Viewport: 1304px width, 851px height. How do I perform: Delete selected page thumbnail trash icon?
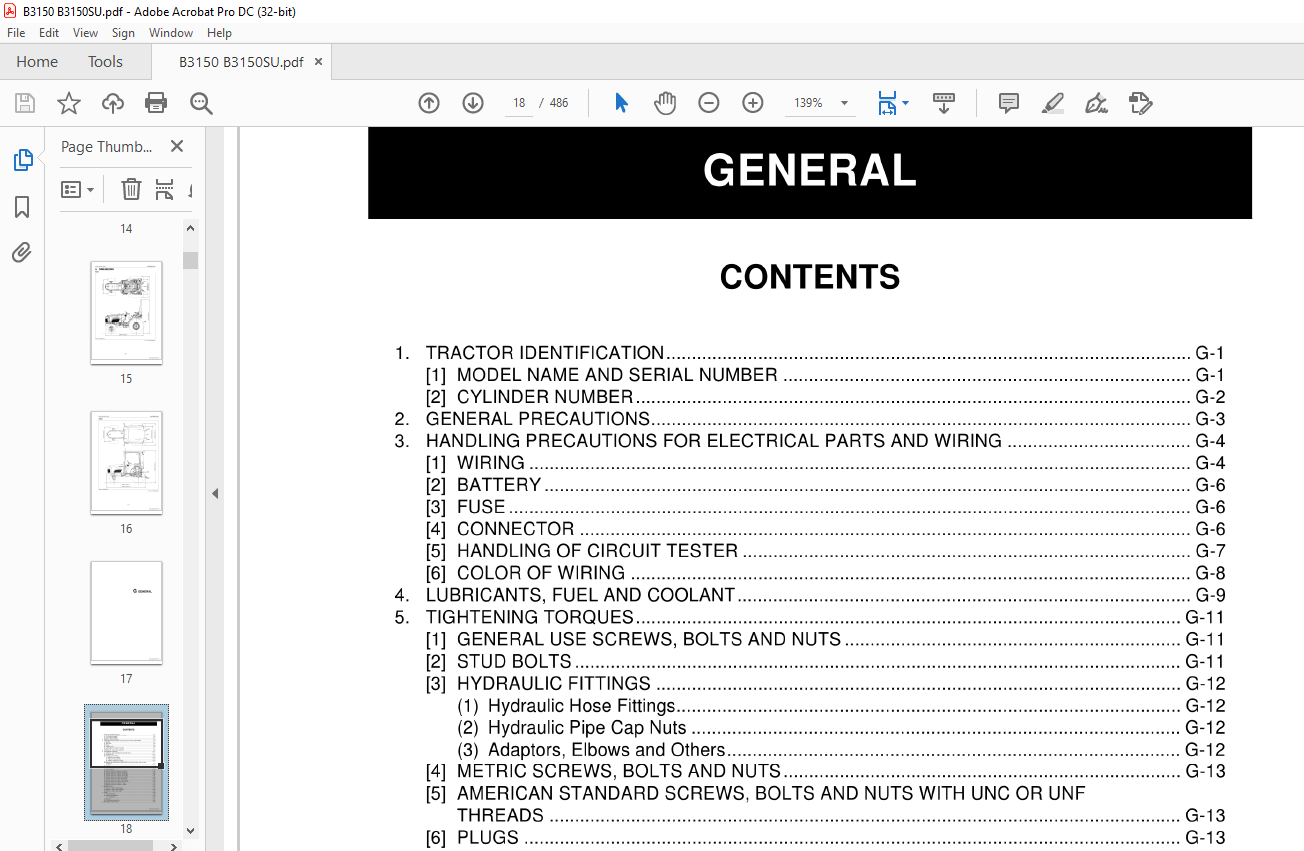131,189
